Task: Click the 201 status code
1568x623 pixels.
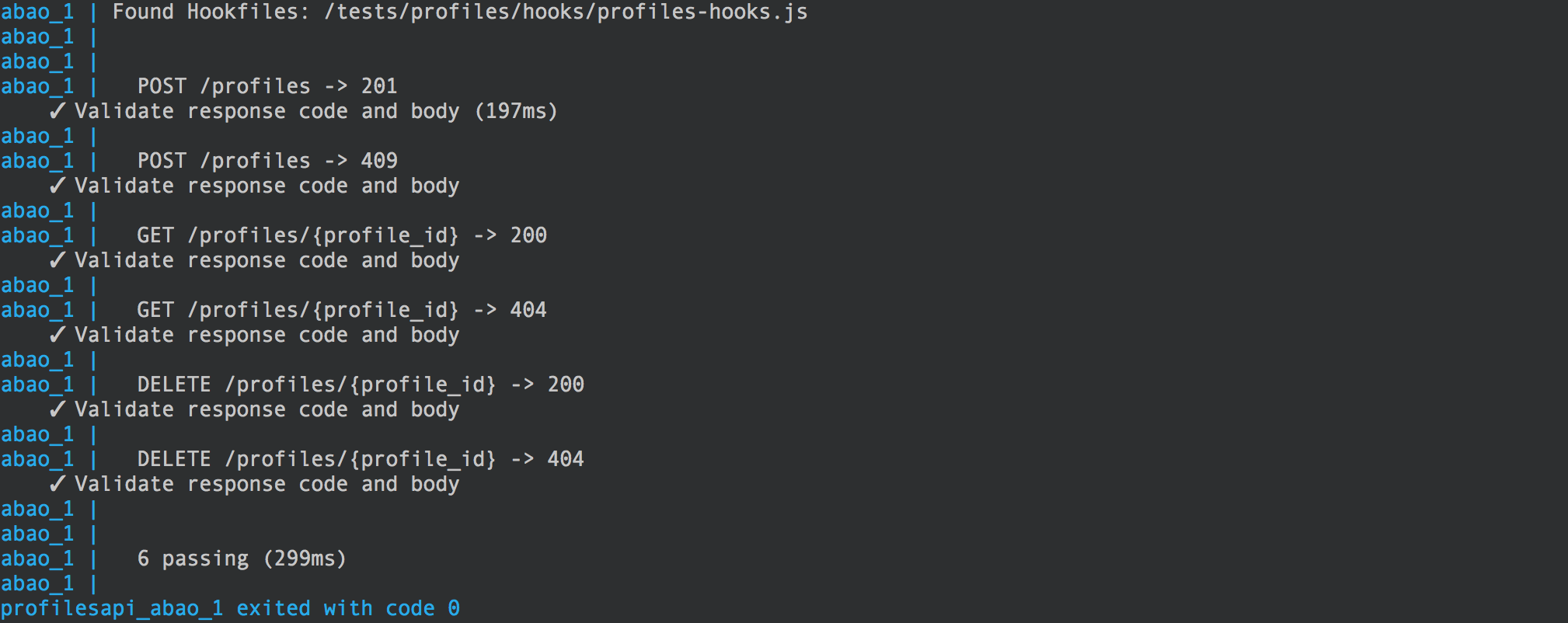Action: 379,86
